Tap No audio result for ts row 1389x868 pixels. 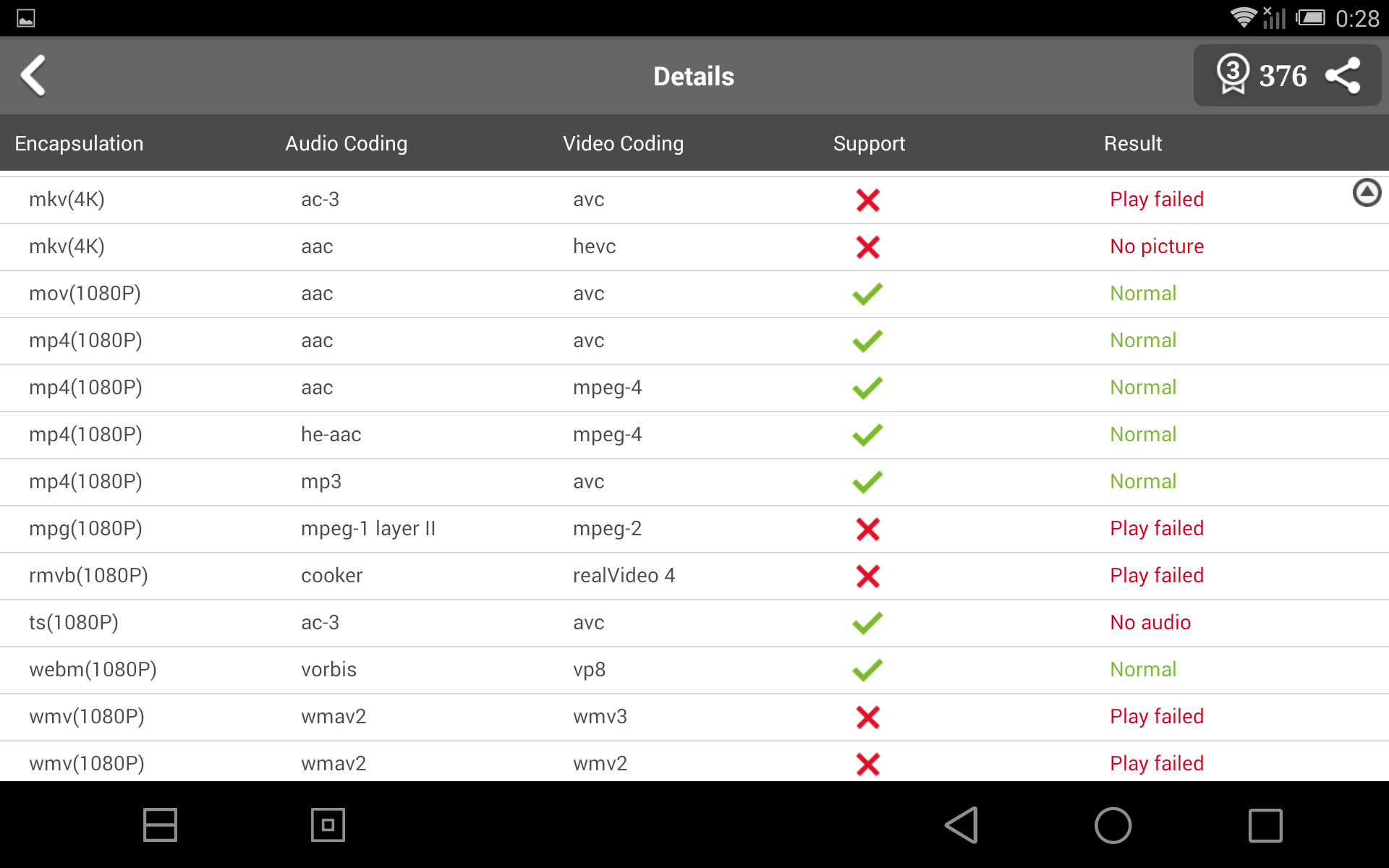tap(1150, 622)
